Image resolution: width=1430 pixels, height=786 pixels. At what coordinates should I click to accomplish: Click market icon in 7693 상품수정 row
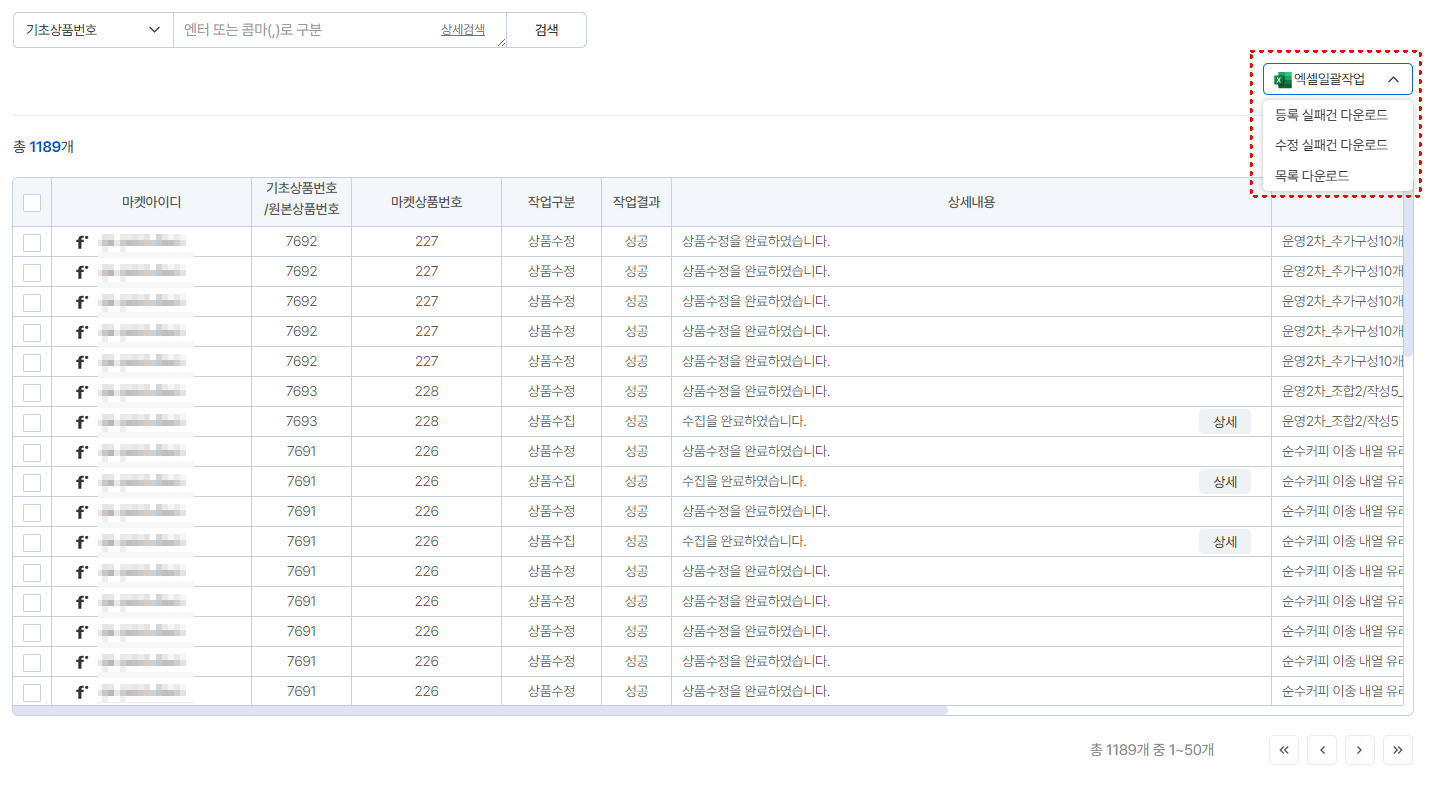tap(82, 392)
